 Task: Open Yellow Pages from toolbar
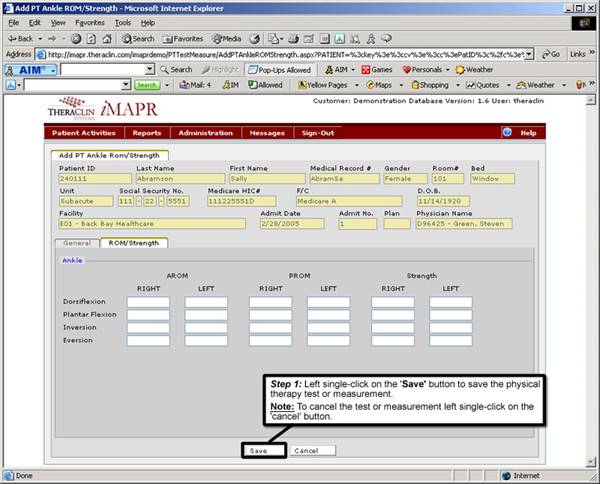(x=323, y=85)
